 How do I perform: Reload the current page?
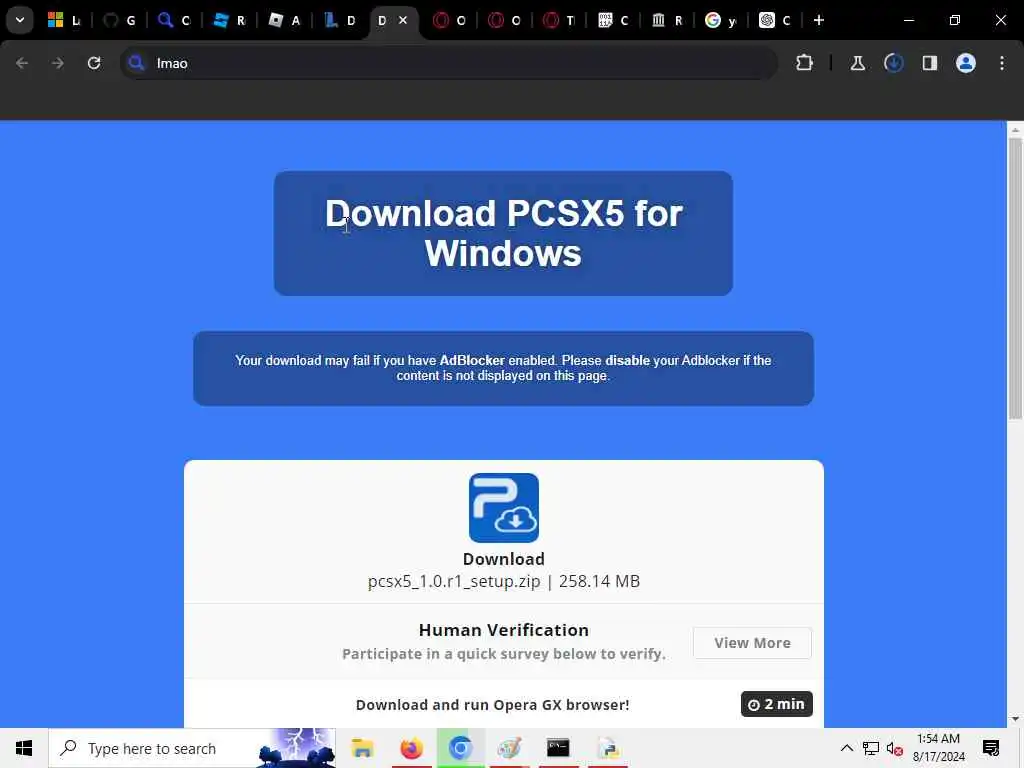click(94, 63)
